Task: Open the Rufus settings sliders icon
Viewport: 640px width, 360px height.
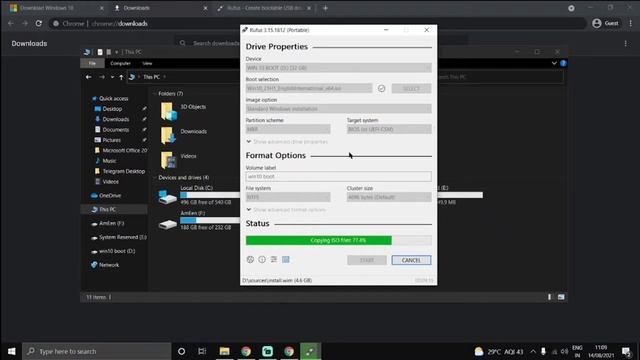Action: (274, 260)
